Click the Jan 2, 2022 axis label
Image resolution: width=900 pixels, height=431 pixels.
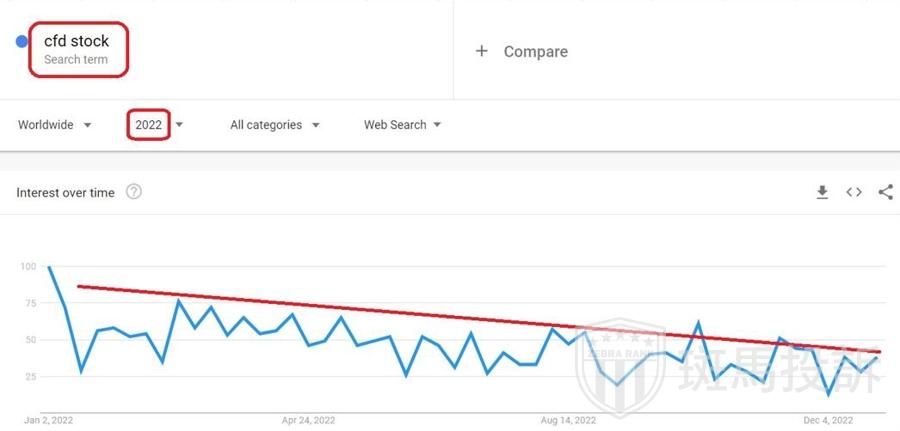tap(48, 420)
